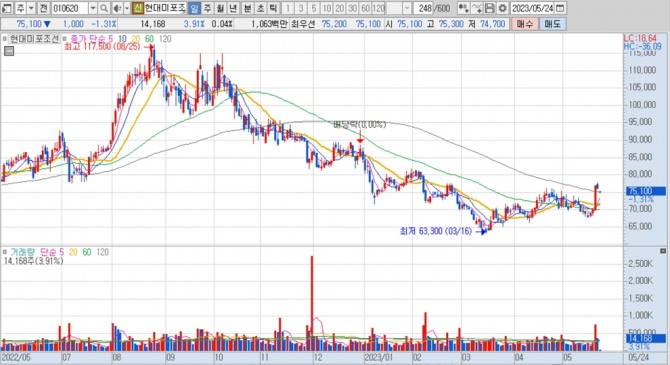The image size is (670, 365).
Task: Click the add indicator icon
Action: [464, 8]
